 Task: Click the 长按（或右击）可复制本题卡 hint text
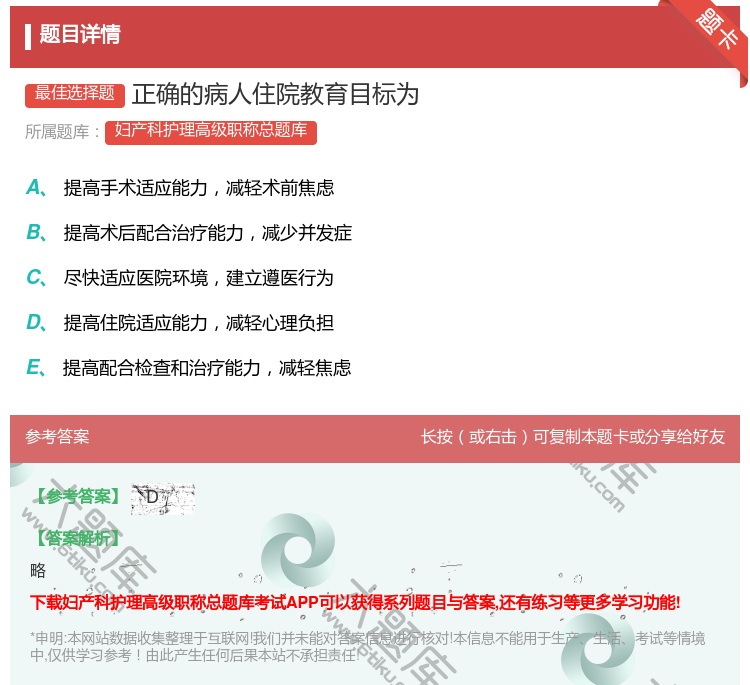tap(573, 437)
